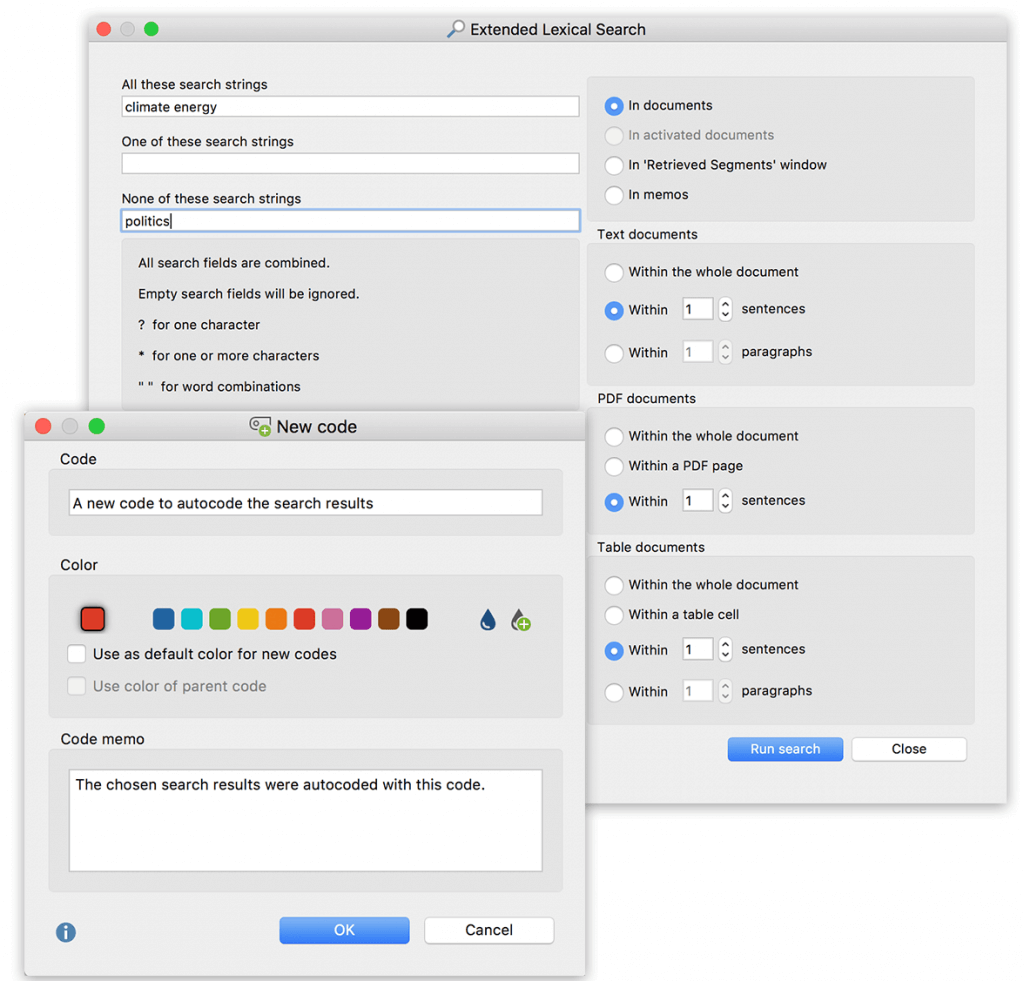Screen dimensions: 1024x981
Task: Choose 'Within a PDF page' option
Action: 614,466
